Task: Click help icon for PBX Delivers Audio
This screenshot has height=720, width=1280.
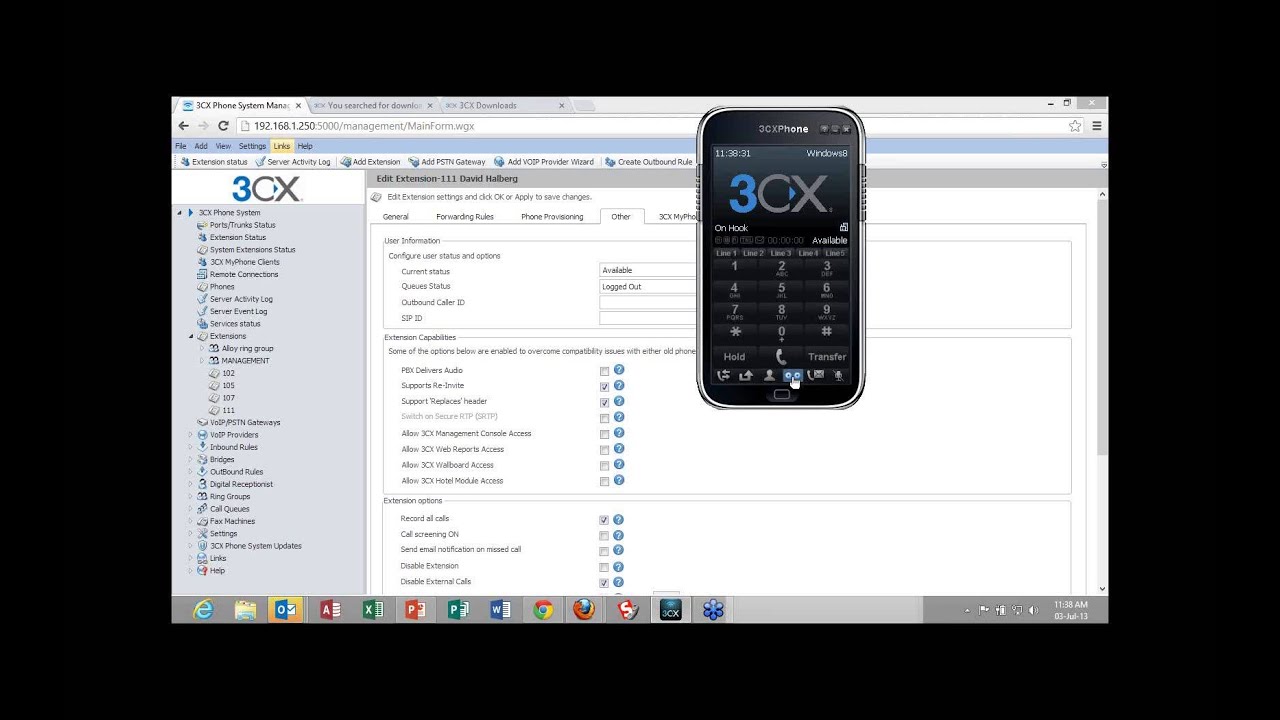Action: [619, 370]
